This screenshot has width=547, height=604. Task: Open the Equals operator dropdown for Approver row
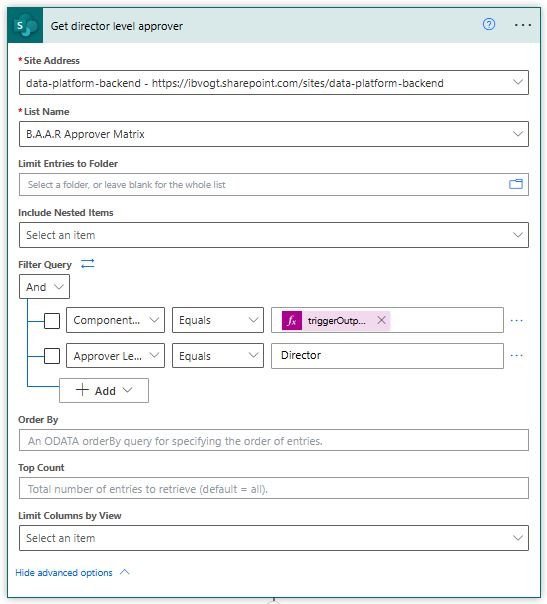coord(218,356)
